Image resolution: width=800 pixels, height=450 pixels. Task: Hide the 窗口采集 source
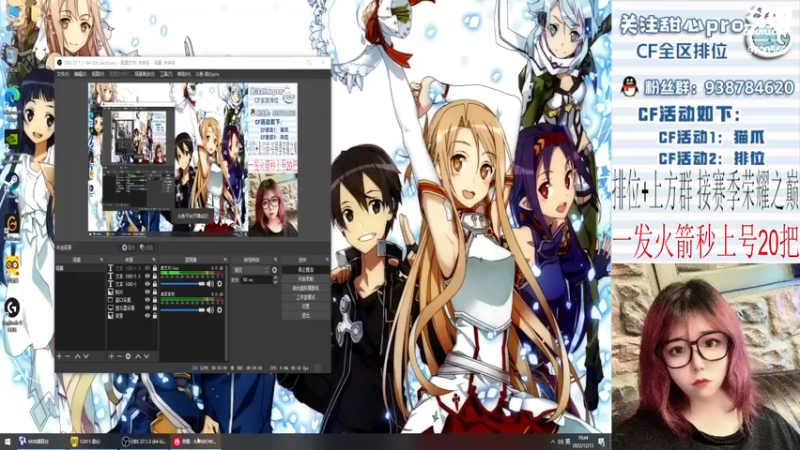(x=147, y=300)
